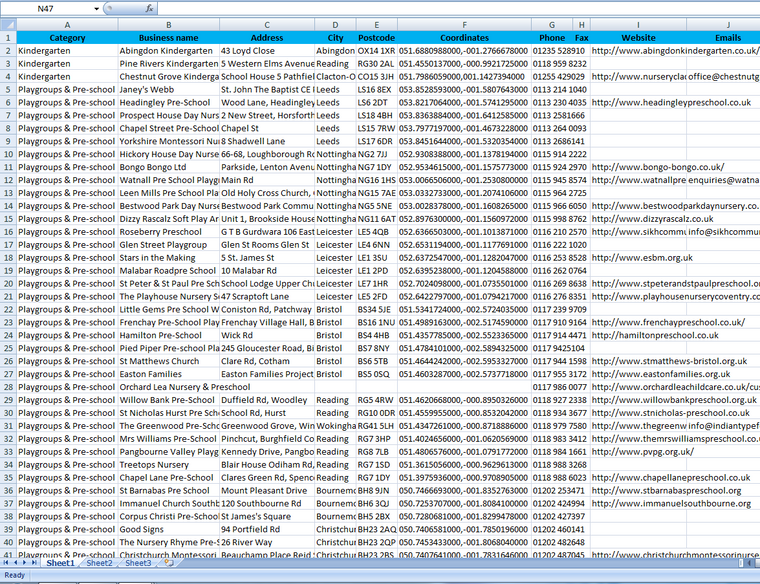The image size is (760, 584).
Task: Go to next sheet navigation arrow
Action: [24, 563]
